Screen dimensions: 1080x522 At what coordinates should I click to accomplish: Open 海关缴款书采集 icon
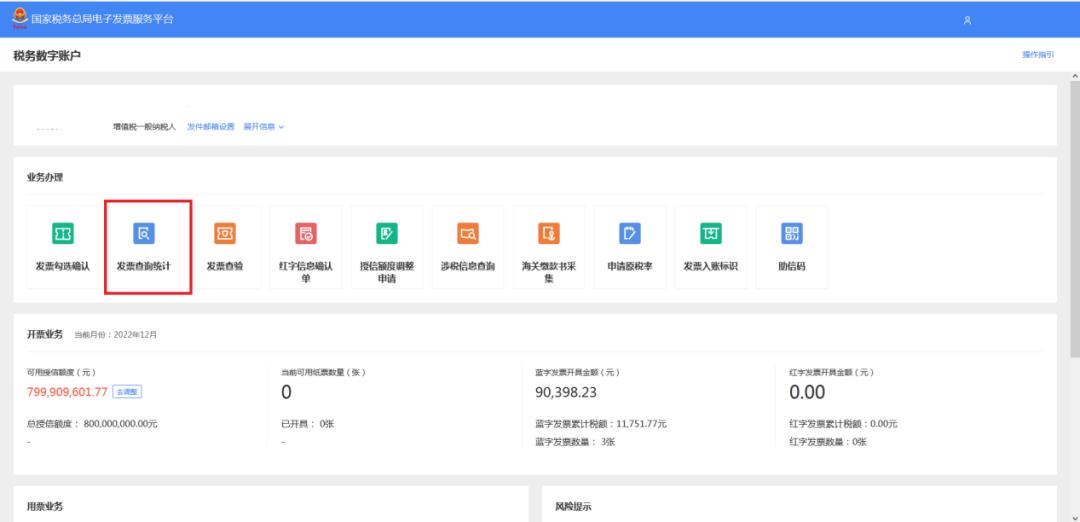click(548, 234)
